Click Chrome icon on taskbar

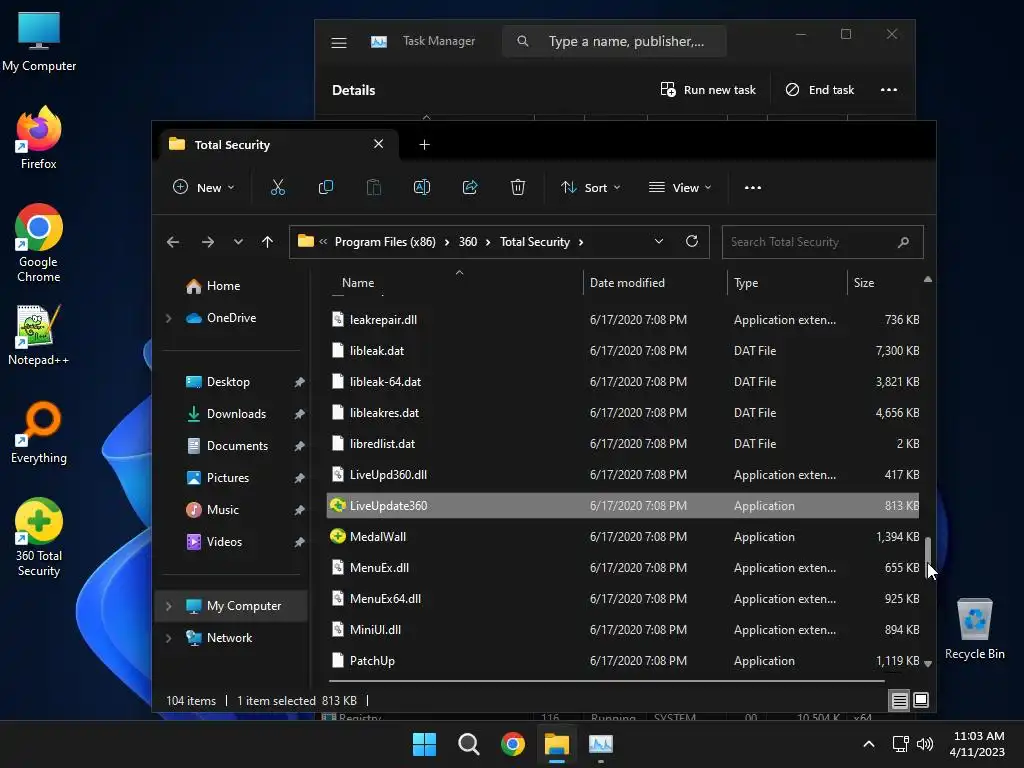click(x=513, y=744)
